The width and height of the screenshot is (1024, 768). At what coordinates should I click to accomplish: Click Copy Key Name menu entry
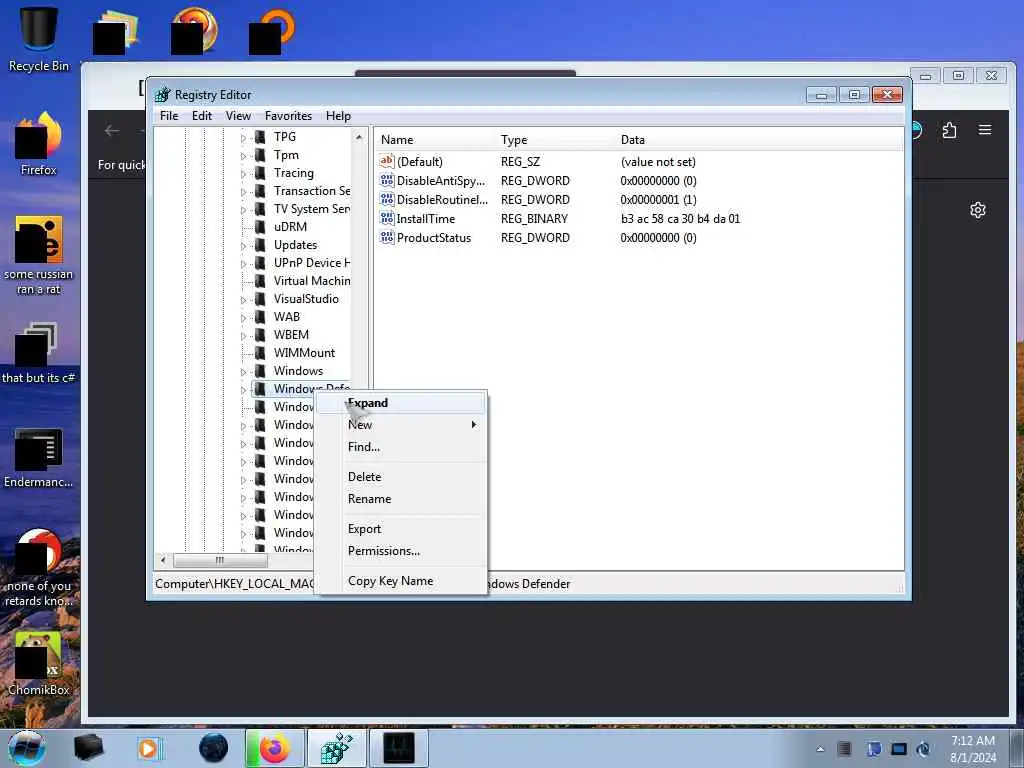(401, 581)
